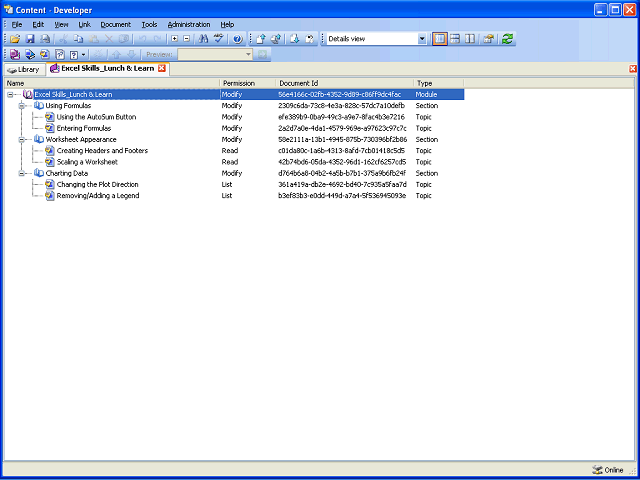
Task: Click the Expand all plus icon
Action: (175, 39)
